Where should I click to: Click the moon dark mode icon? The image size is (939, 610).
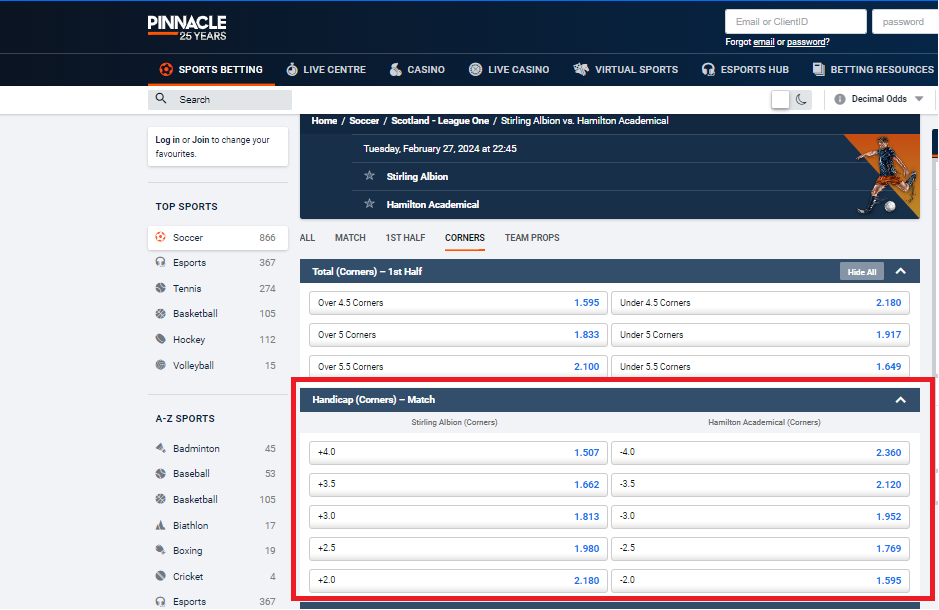tap(801, 99)
